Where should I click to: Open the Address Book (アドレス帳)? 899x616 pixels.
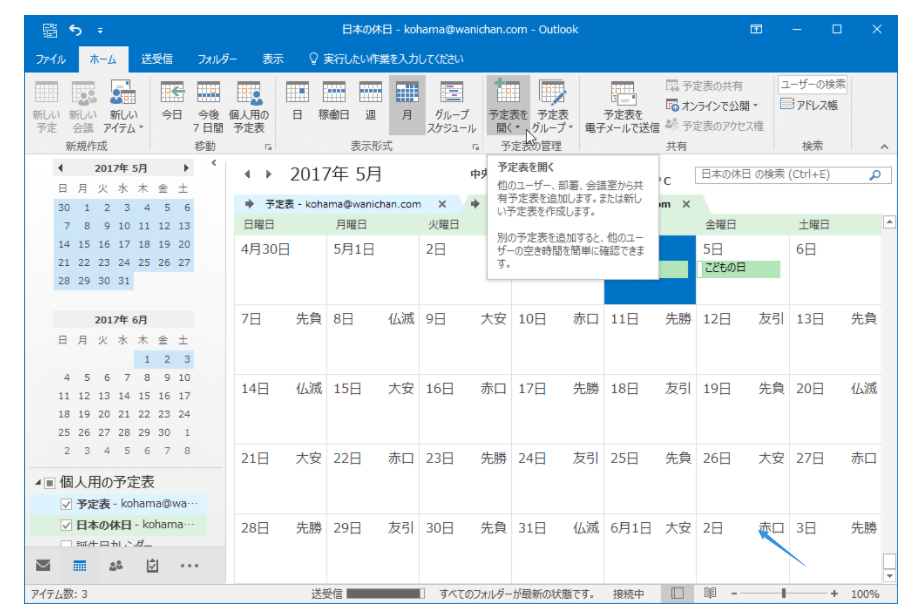809,105
